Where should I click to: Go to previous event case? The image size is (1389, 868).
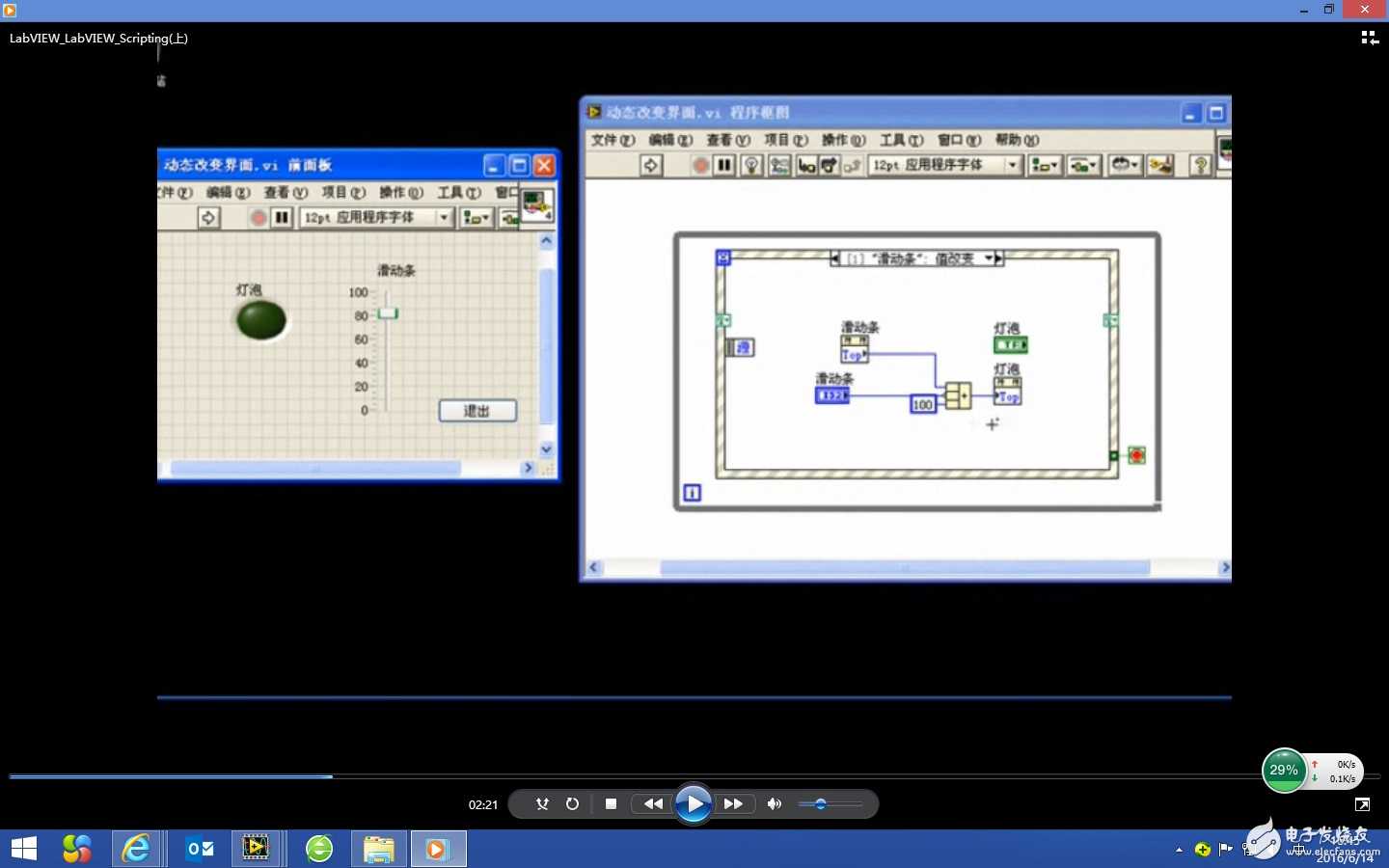(835, 258)
